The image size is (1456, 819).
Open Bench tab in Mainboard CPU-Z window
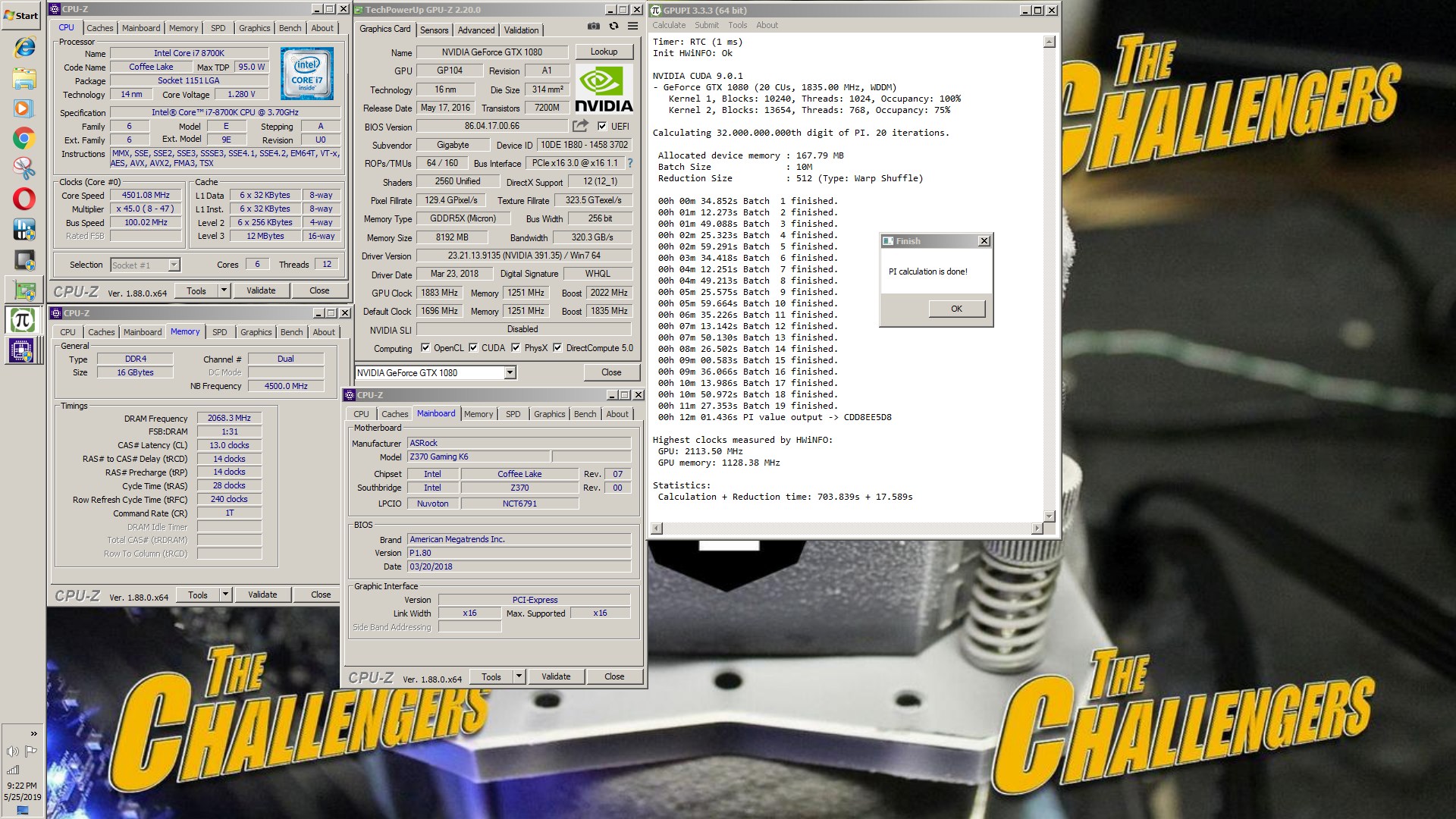coord(585,414)
